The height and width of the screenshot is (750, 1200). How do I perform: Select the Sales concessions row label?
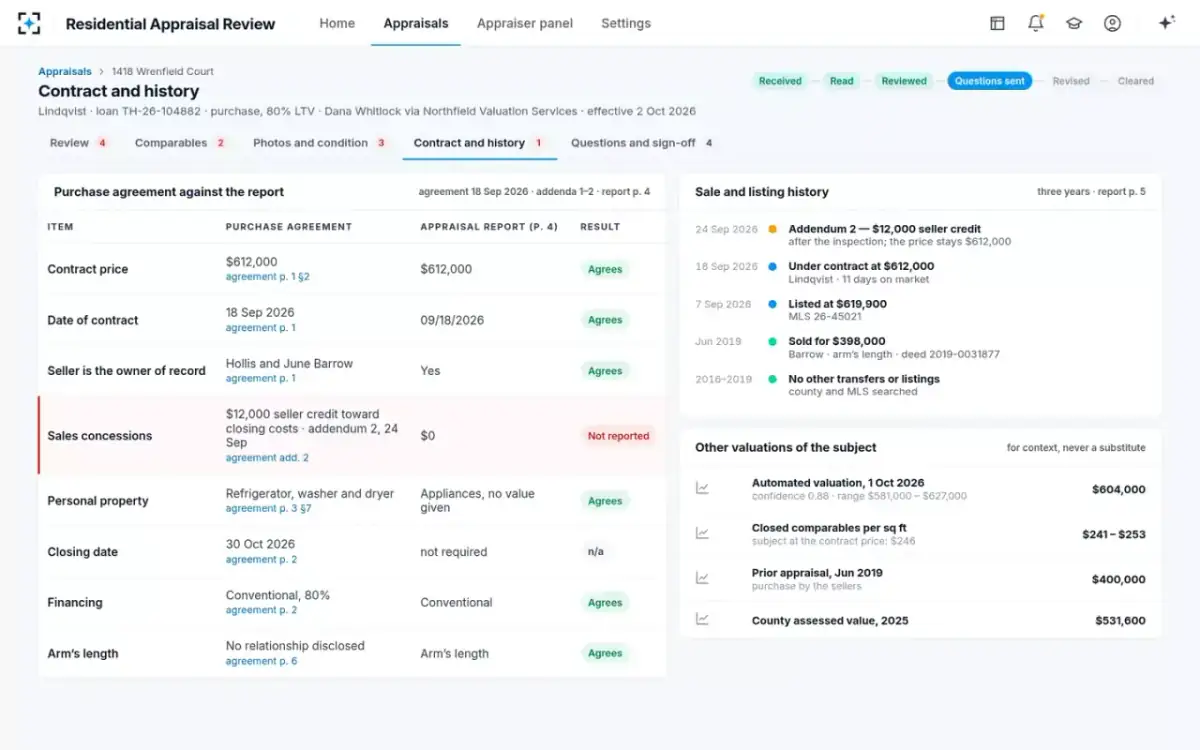(100, 436)
